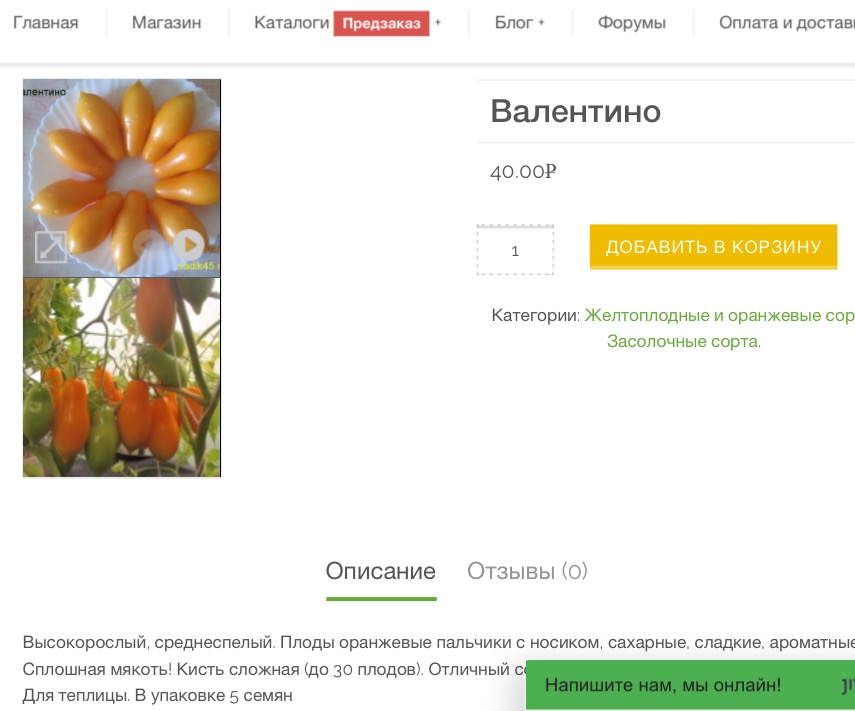The image size is (855, 711).
Task: Open the Блог menu item
Action: (513, 23)
